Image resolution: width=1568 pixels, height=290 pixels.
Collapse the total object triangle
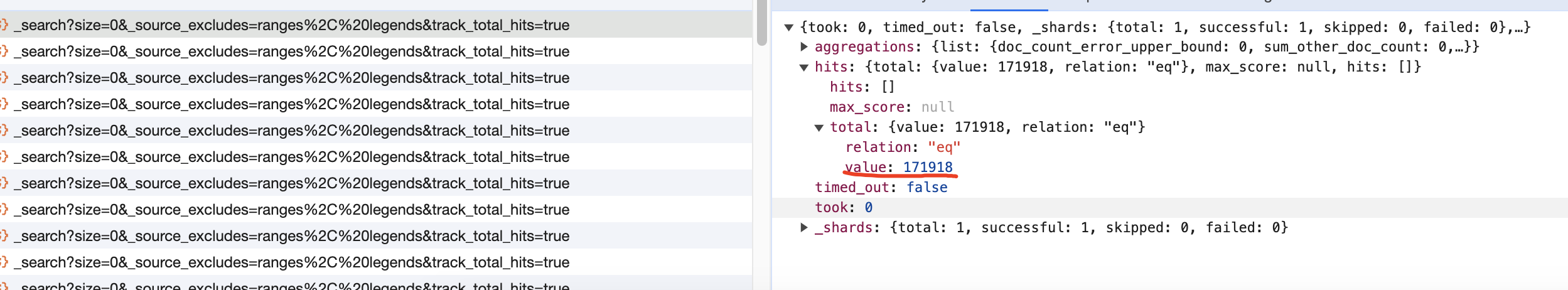[819, 128]
